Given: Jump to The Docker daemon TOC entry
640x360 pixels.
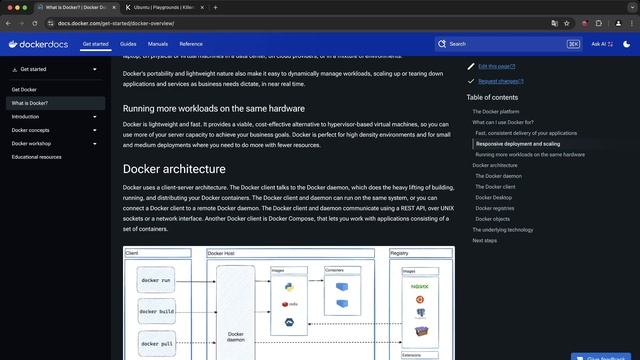Looking at the screenshot, I should click(x=498, y=176).
